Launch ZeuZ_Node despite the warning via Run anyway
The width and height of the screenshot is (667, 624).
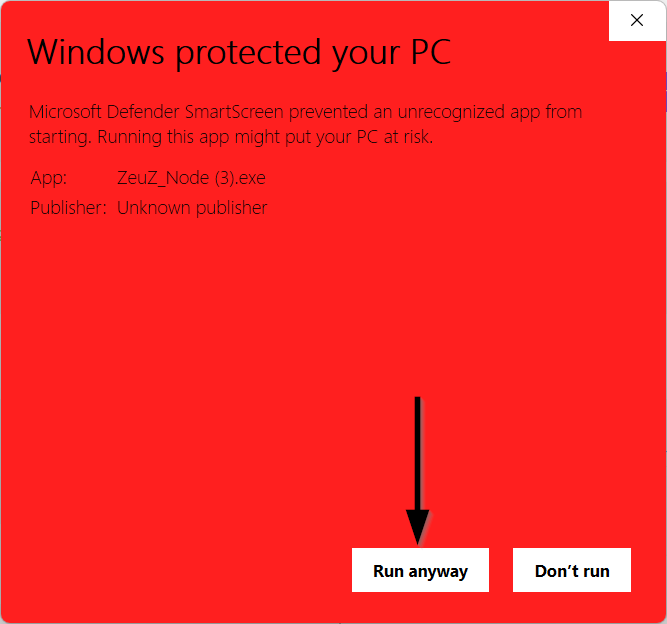pyautogui.click(x=420, y=570)
